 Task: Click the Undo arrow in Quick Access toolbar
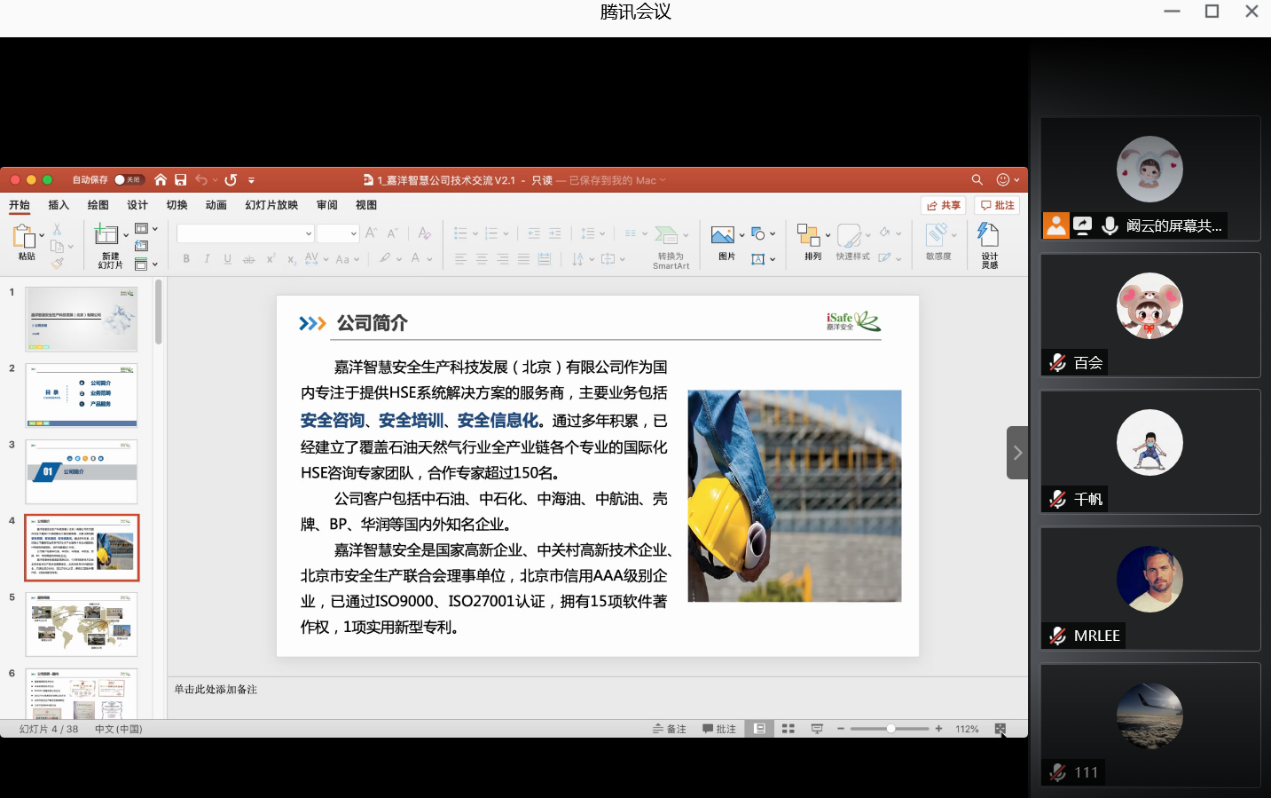click(x=203, y=180)
